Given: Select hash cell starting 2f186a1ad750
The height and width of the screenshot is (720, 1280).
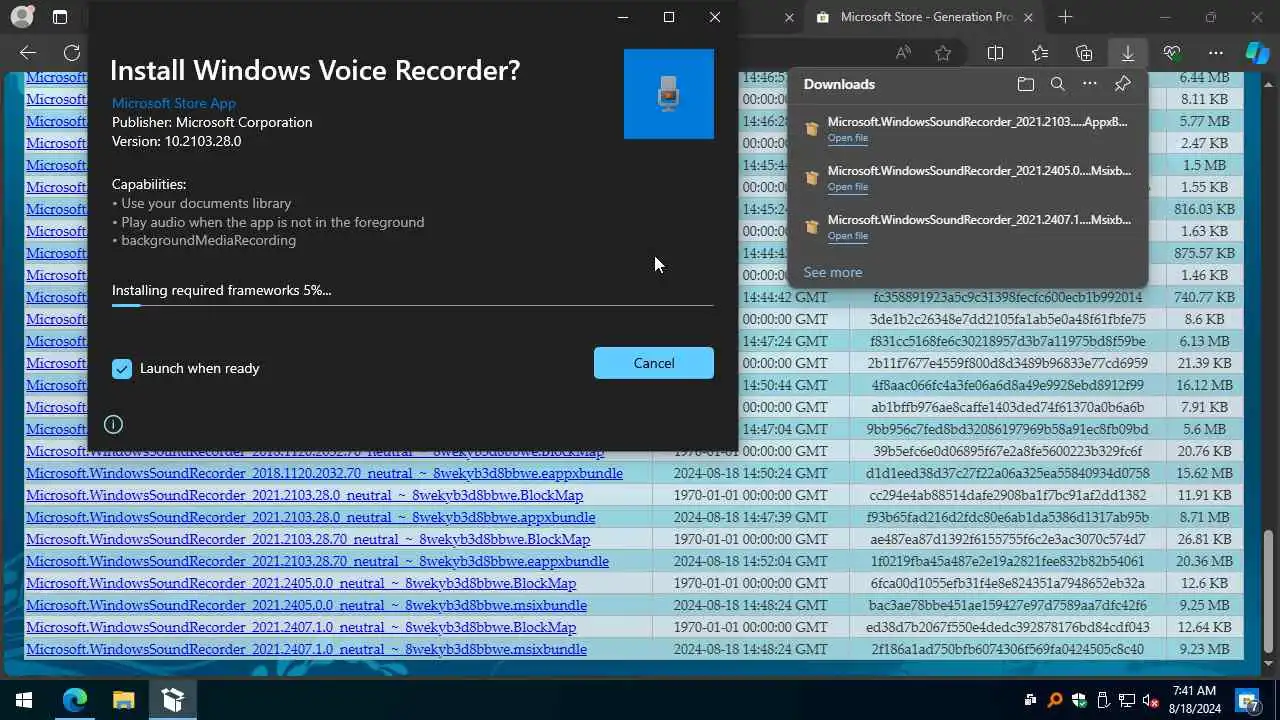Looking at the screenshot, I should click(1007, 649).
